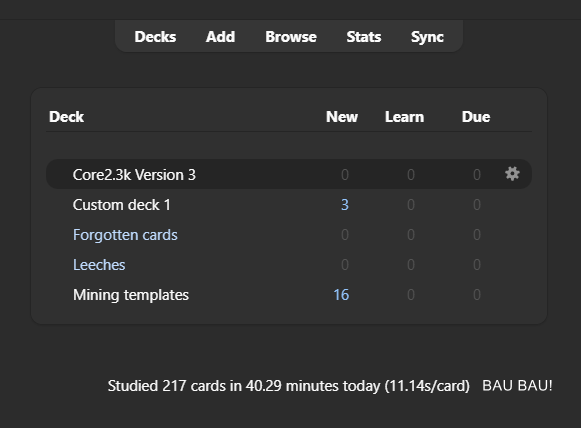This screenshot has width=581, height=428.
Task: Click the BAU BAU! text
Action: click(517, 385)
